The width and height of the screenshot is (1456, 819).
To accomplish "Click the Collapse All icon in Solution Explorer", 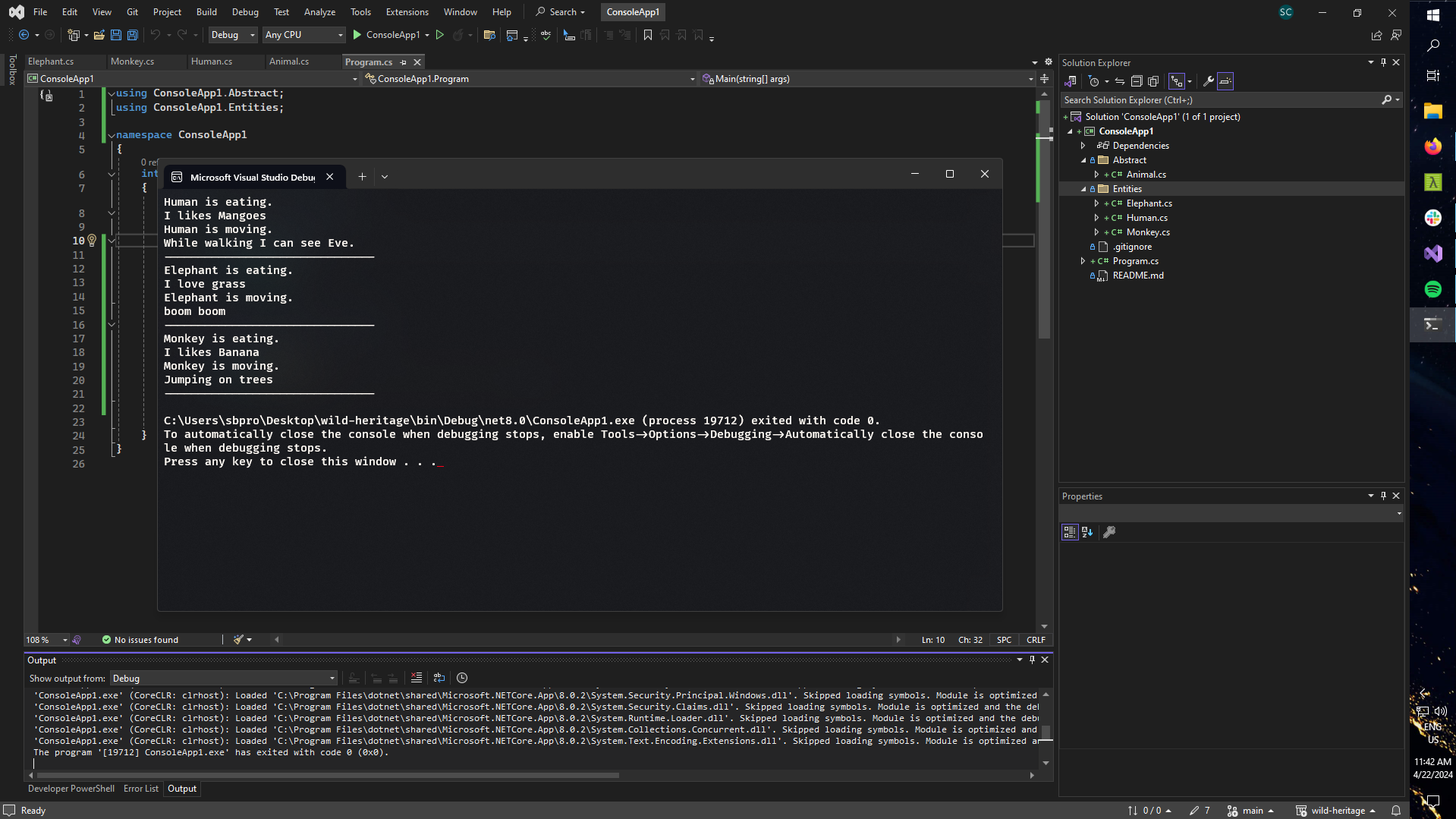I will tap(1137, 81).
